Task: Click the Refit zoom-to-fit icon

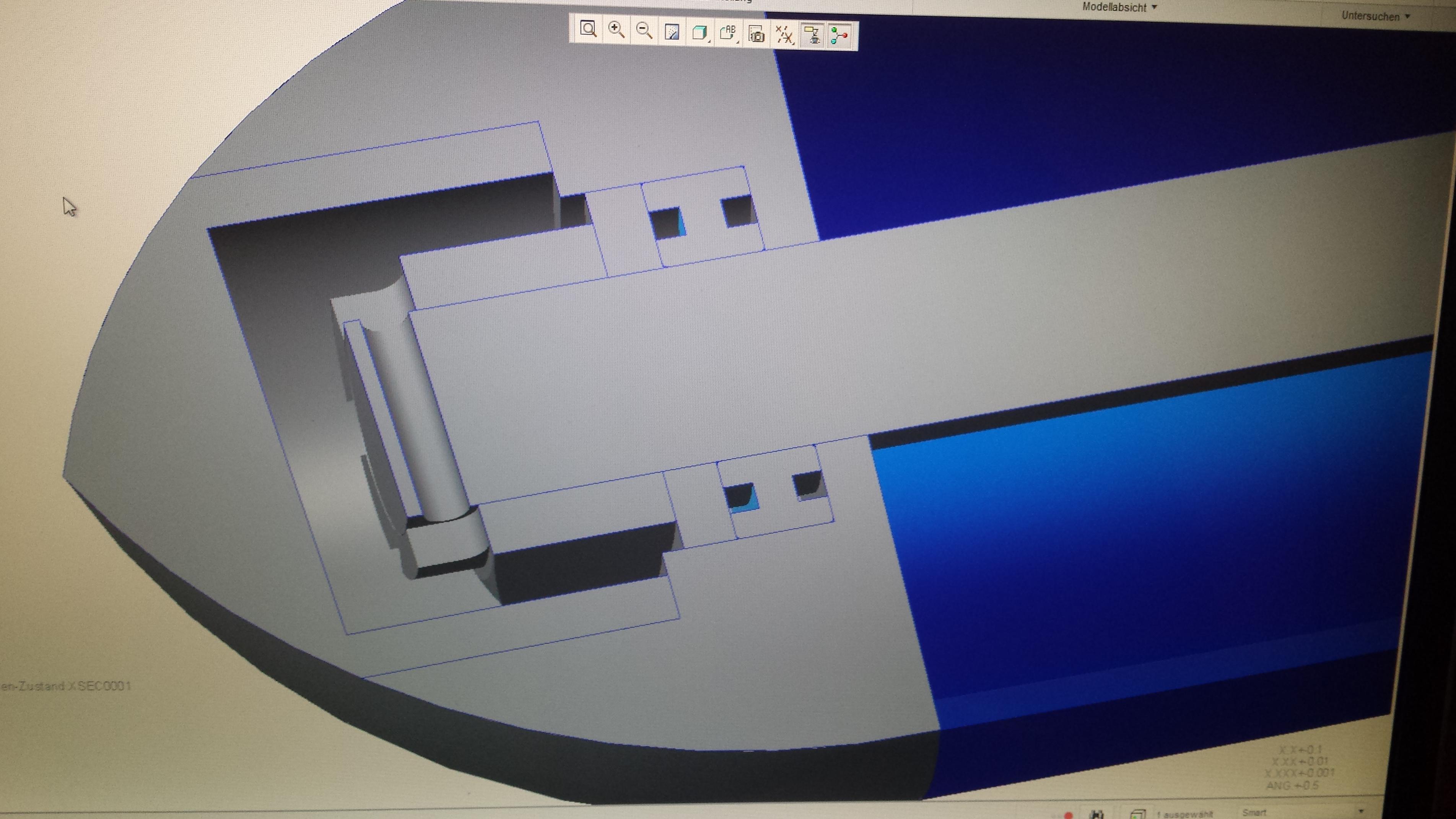Action: (588, 29)
